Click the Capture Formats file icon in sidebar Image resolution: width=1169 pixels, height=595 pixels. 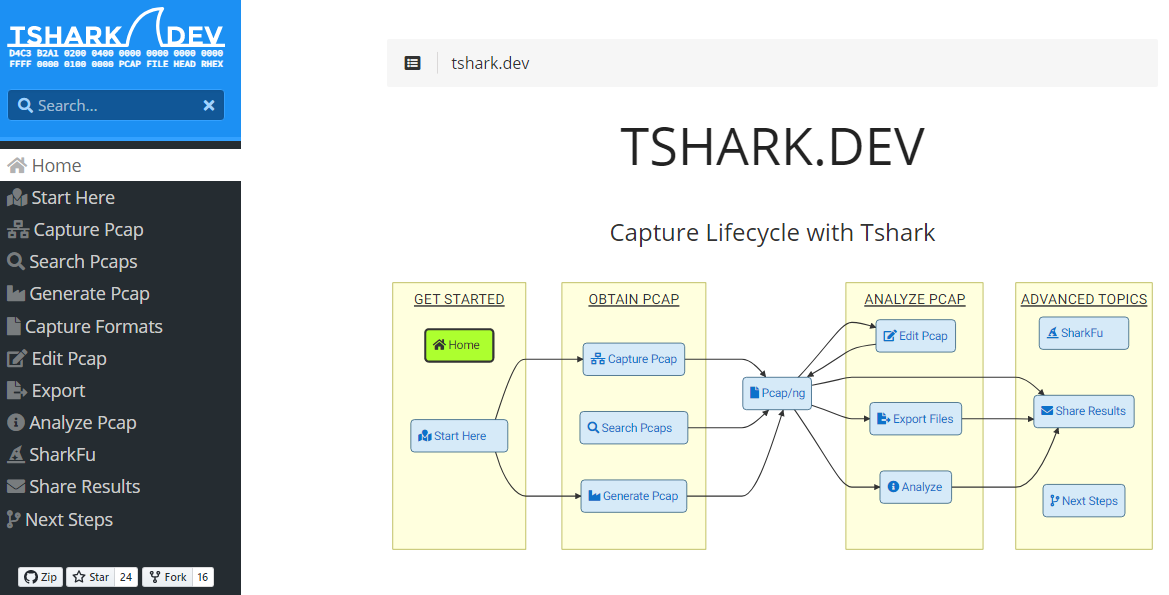coord(13,327)
